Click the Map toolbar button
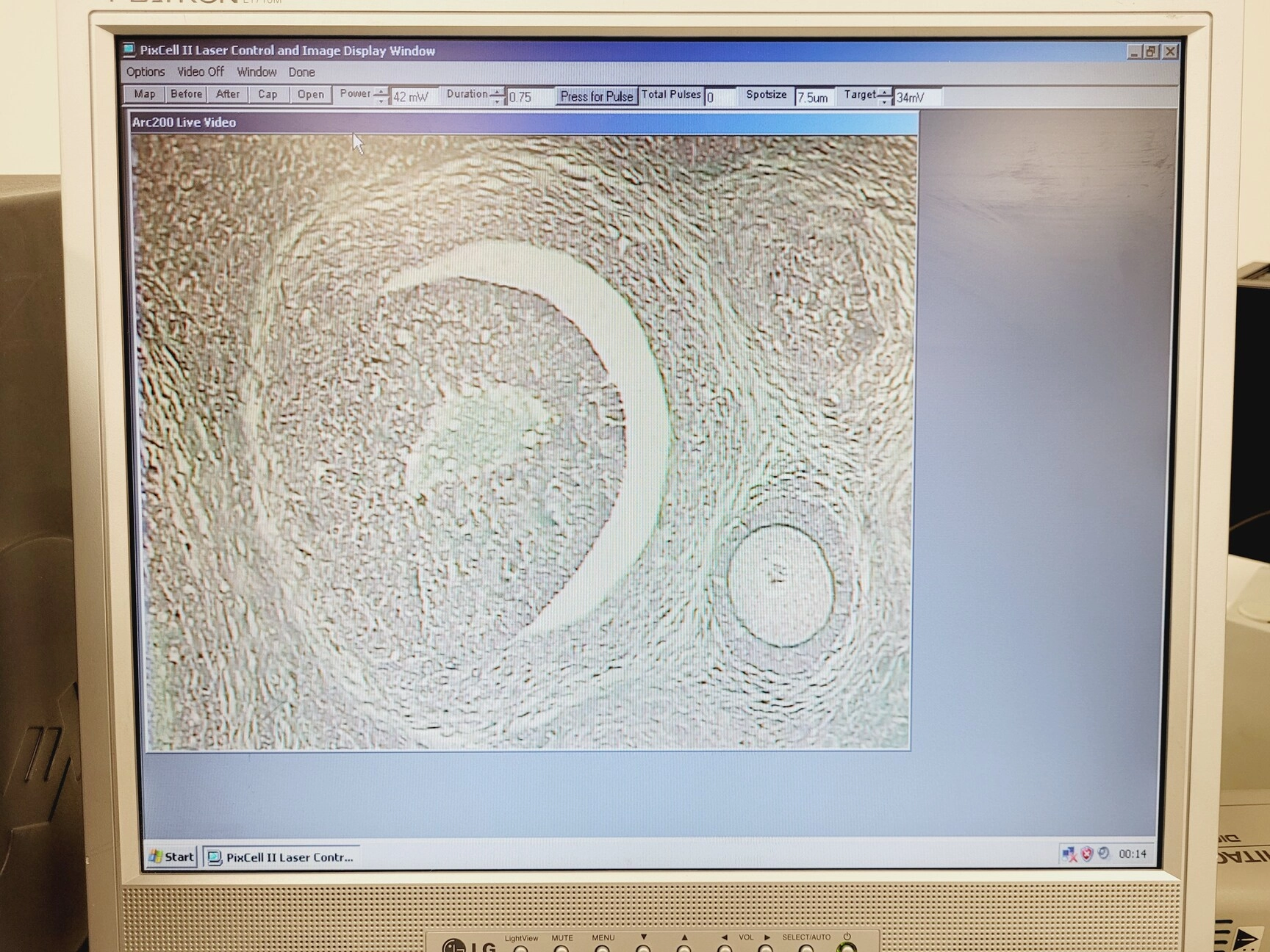Image resolution: width=1270 pixels, height=952 pixels. pos(145,94)
